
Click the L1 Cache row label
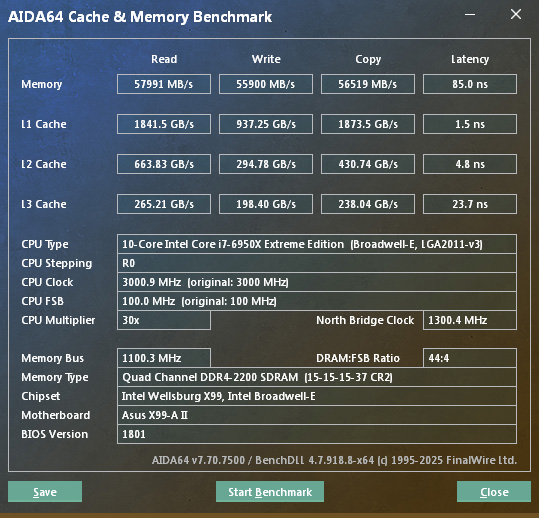(x=44, y=124)
